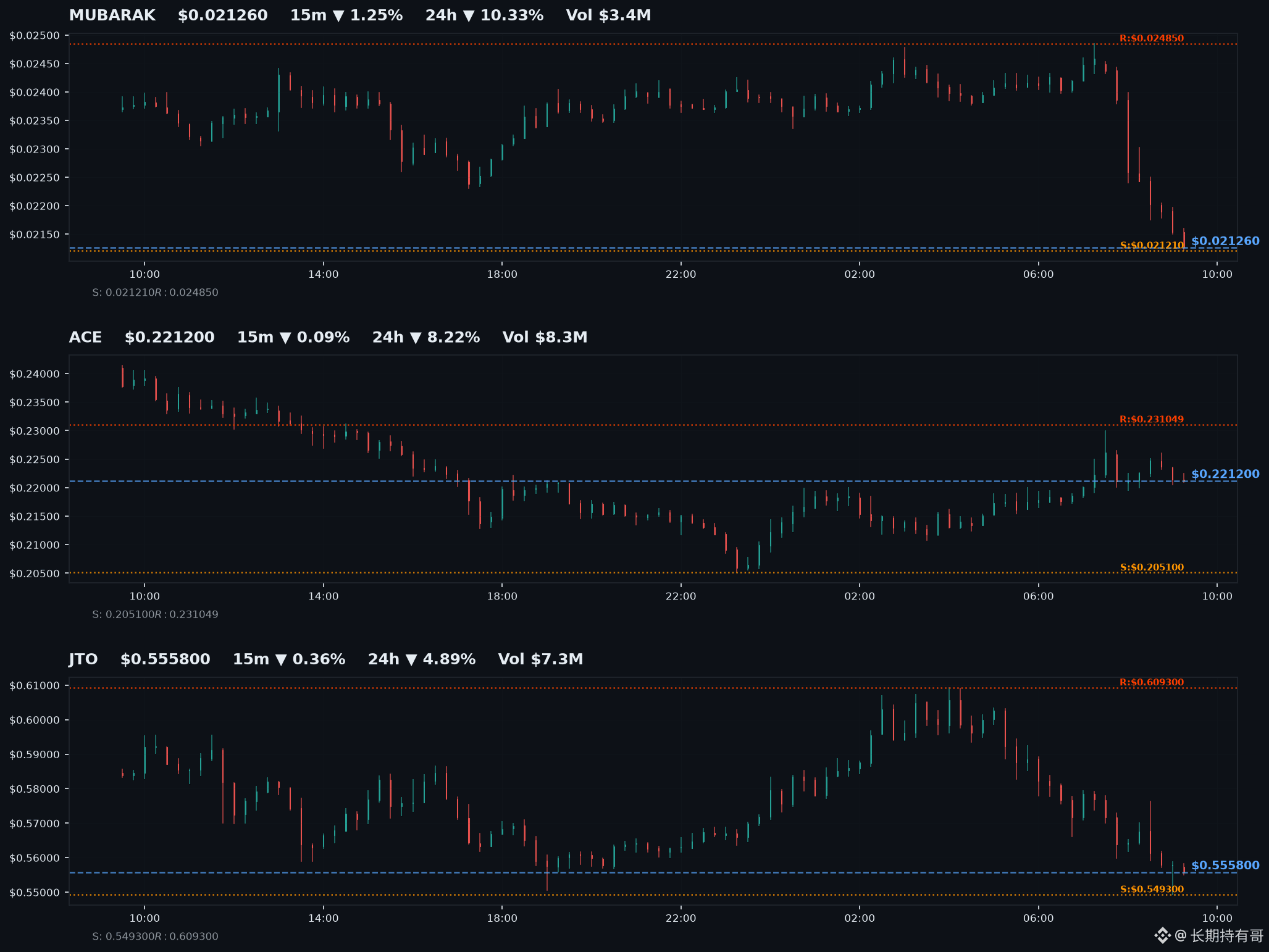Click ACE resistance label R:$0.231049
1269x952 pixels.
click(1152, 419)
